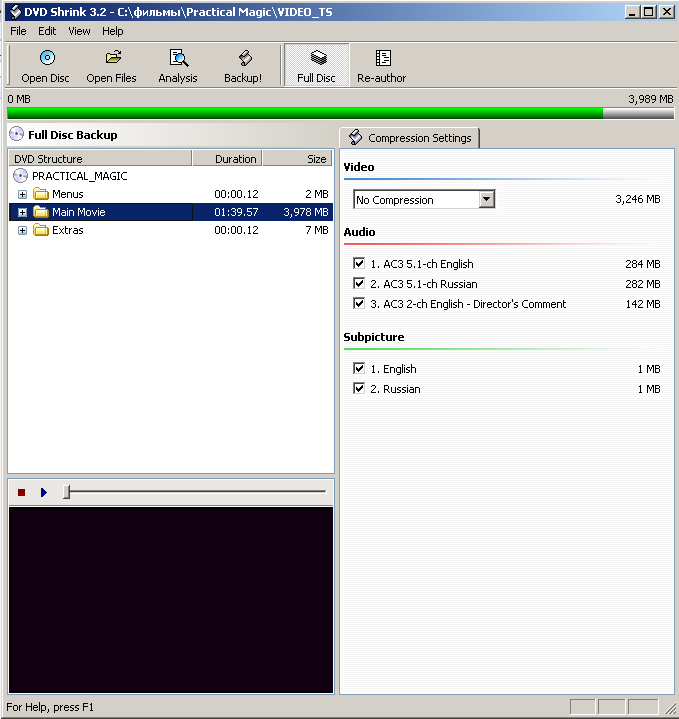Uncheck Director's Comment audio track
679x719 pixels.
pyautogui.click(x=359, y=303)
